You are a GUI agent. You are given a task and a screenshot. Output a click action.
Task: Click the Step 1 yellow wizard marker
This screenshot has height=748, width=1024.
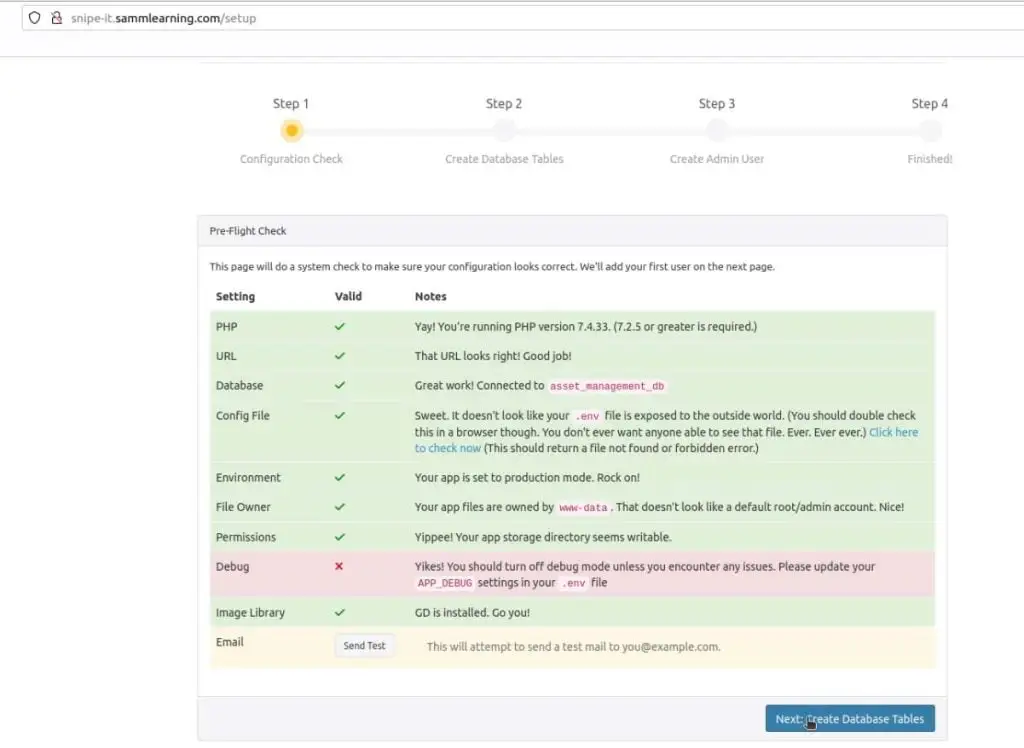tap(292, 131)
